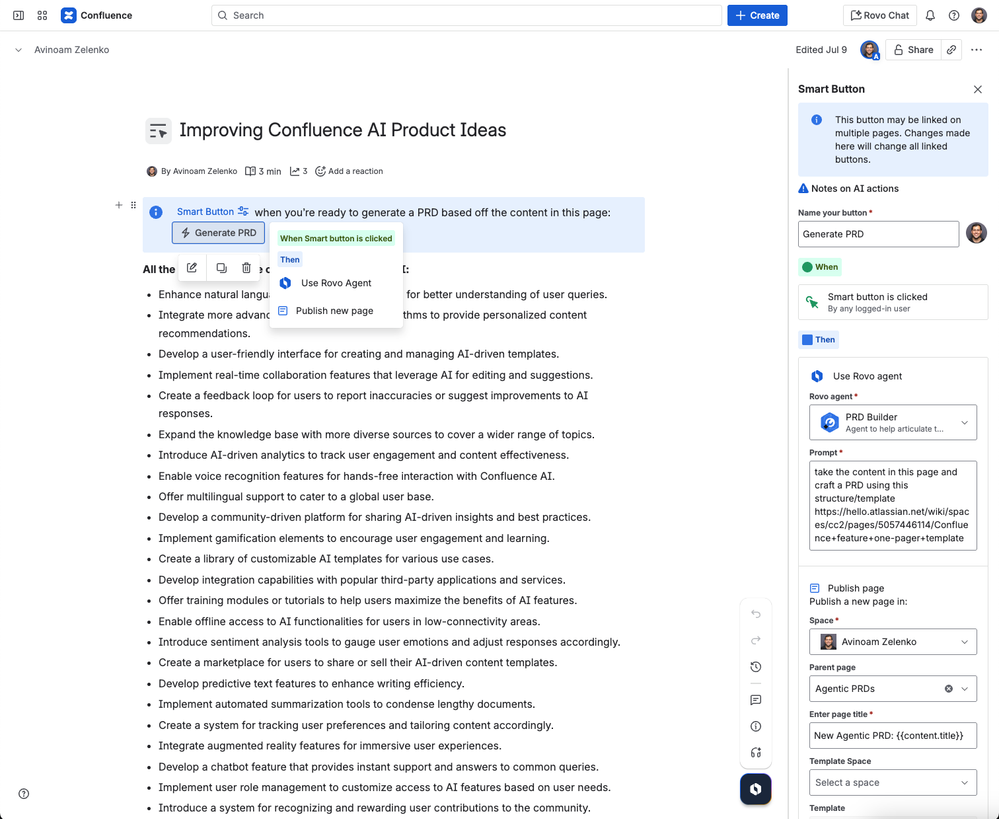Click the drag handle beside the info panel
The height and width of the screenshot is (819, 999).
tap(133, 205)
